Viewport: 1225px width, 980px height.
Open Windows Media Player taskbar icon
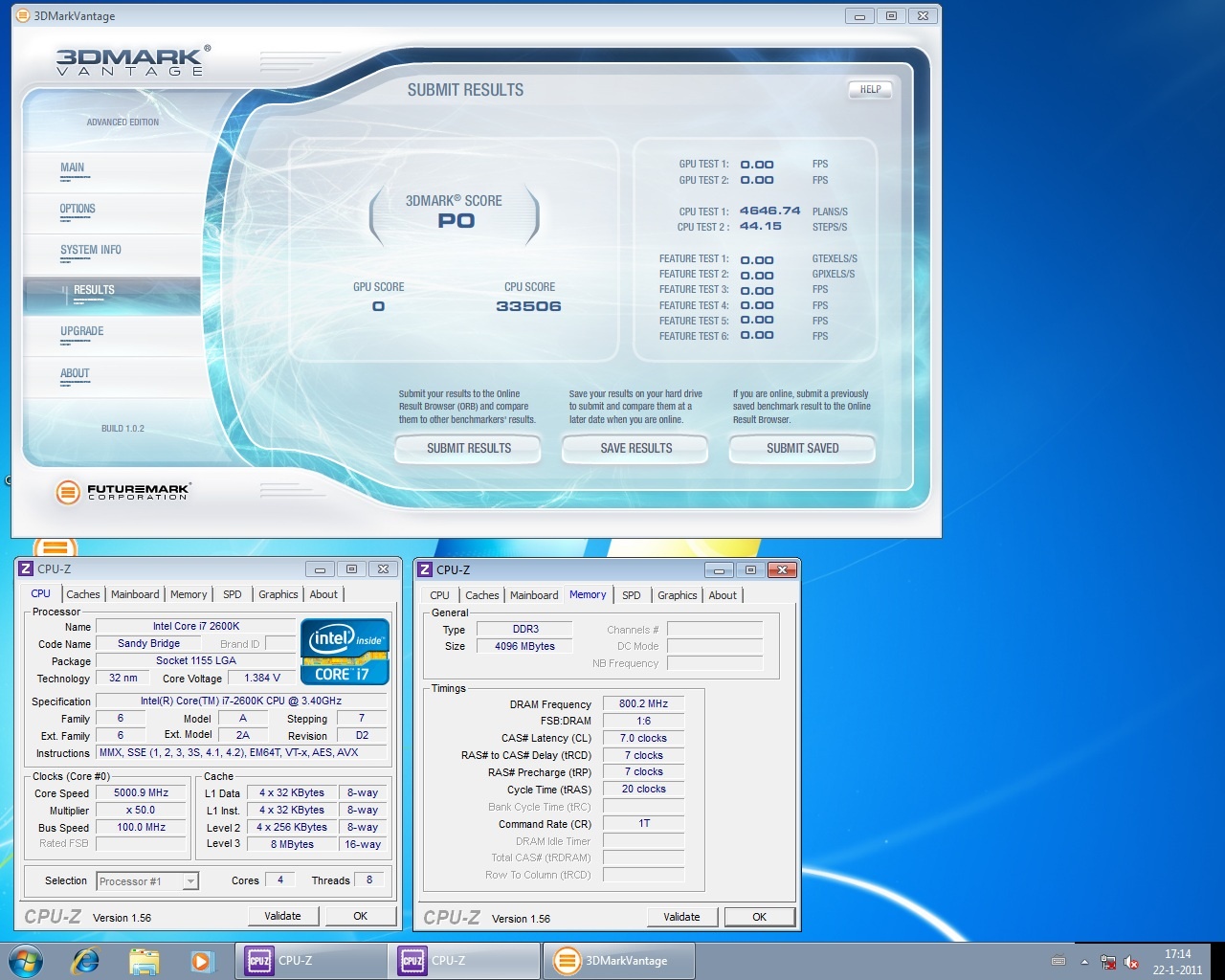202,960
